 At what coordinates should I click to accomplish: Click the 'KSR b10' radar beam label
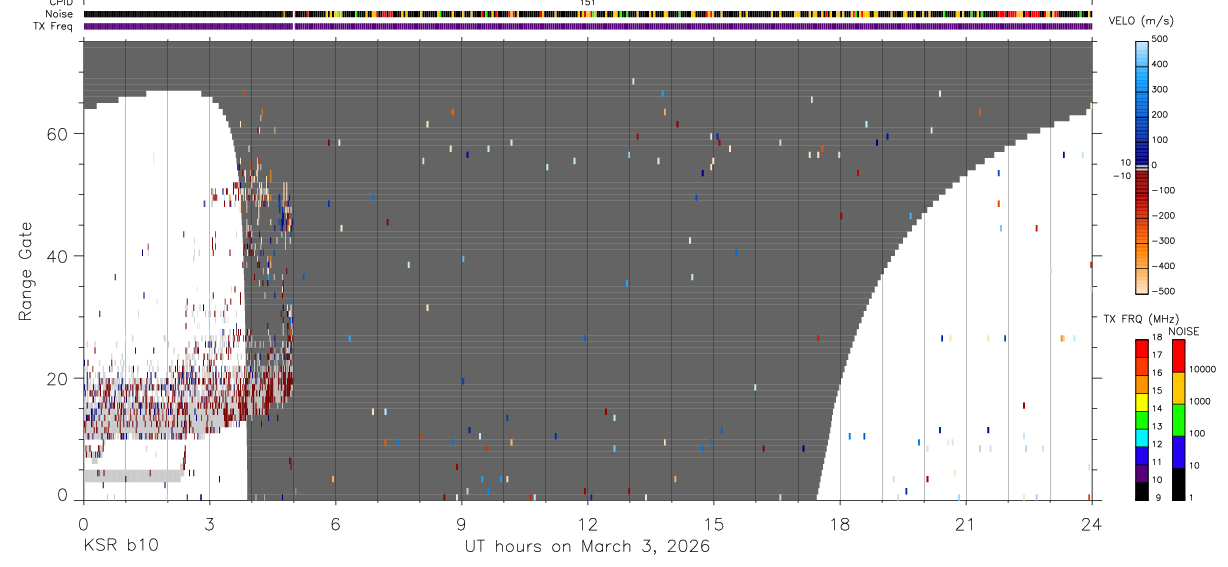coord(120,547)
